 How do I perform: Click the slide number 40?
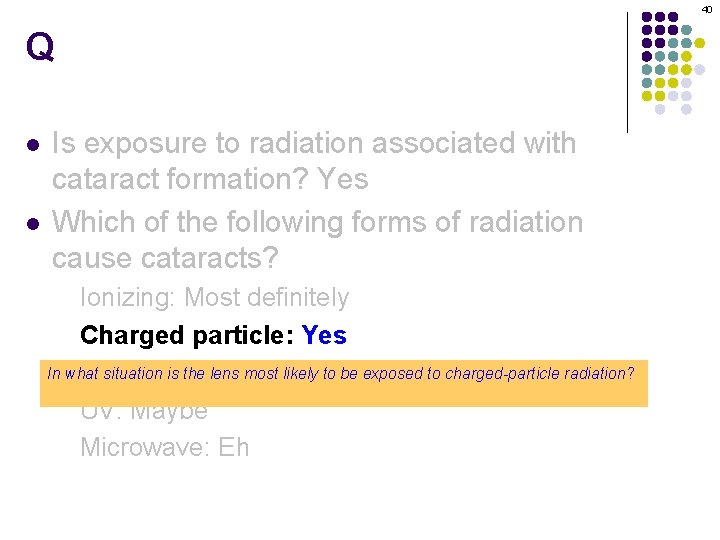(707, 9)
